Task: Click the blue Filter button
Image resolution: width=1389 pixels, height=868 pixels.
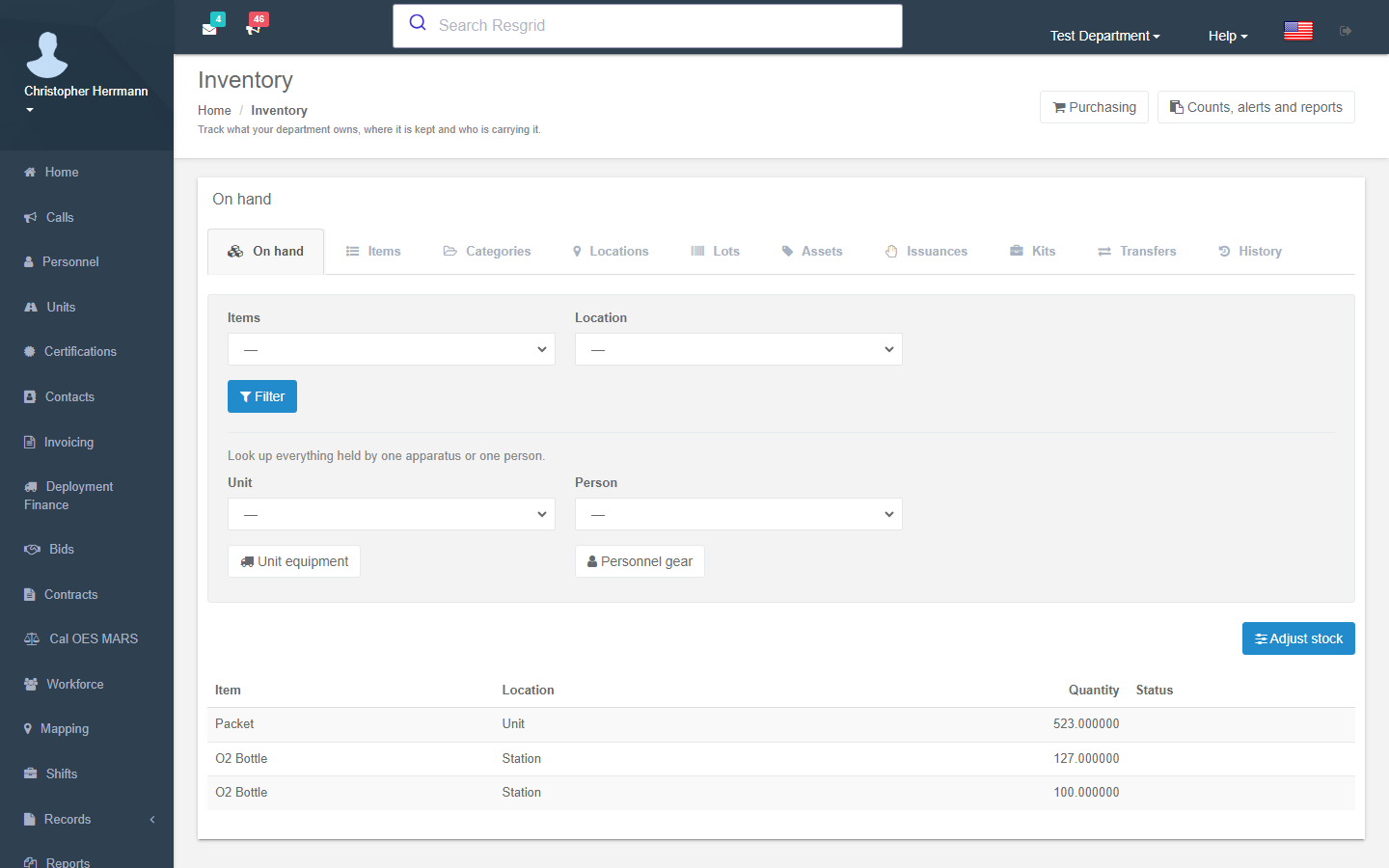Action: tap(262, 396)
